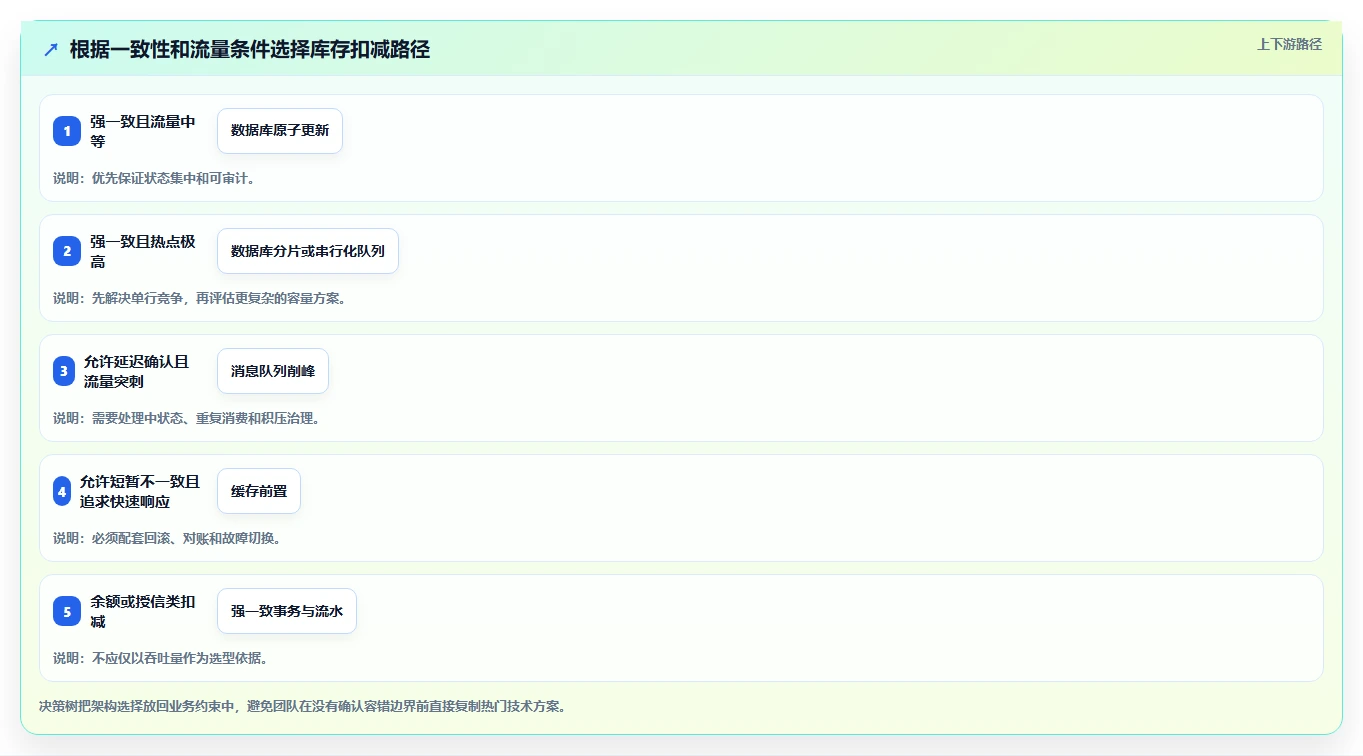Screen dimensions: 1363x756
Task: Click condition text 强一致且热点极高
Action: pos(143,251)
